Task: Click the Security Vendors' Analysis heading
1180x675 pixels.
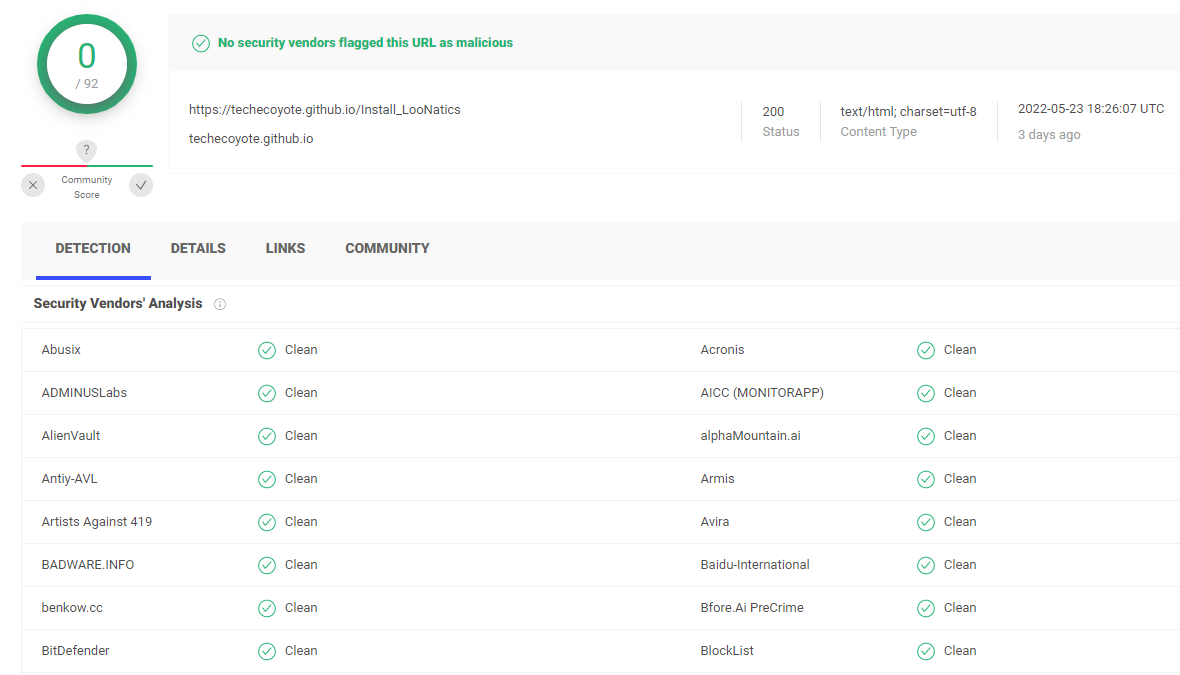Action: click(118, 303)
